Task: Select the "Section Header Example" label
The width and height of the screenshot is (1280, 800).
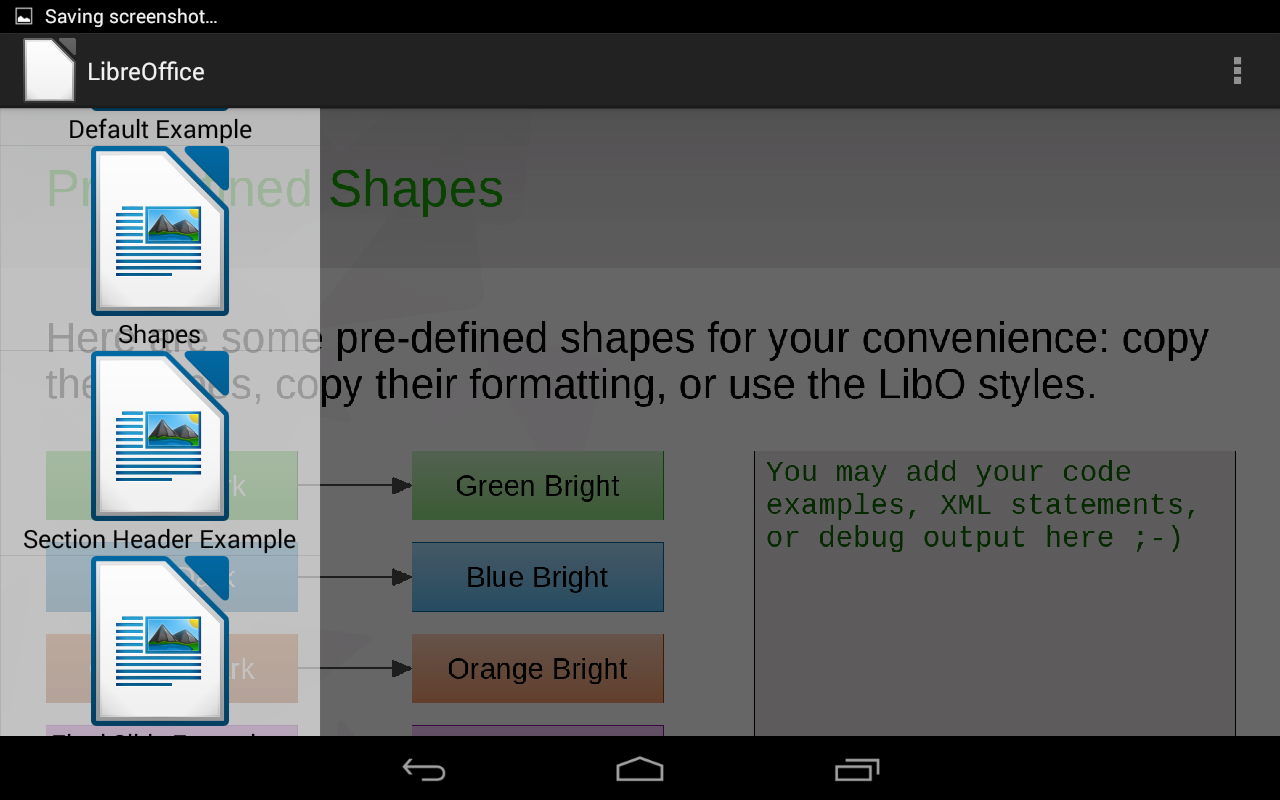Action: click(x=160, y=539)
